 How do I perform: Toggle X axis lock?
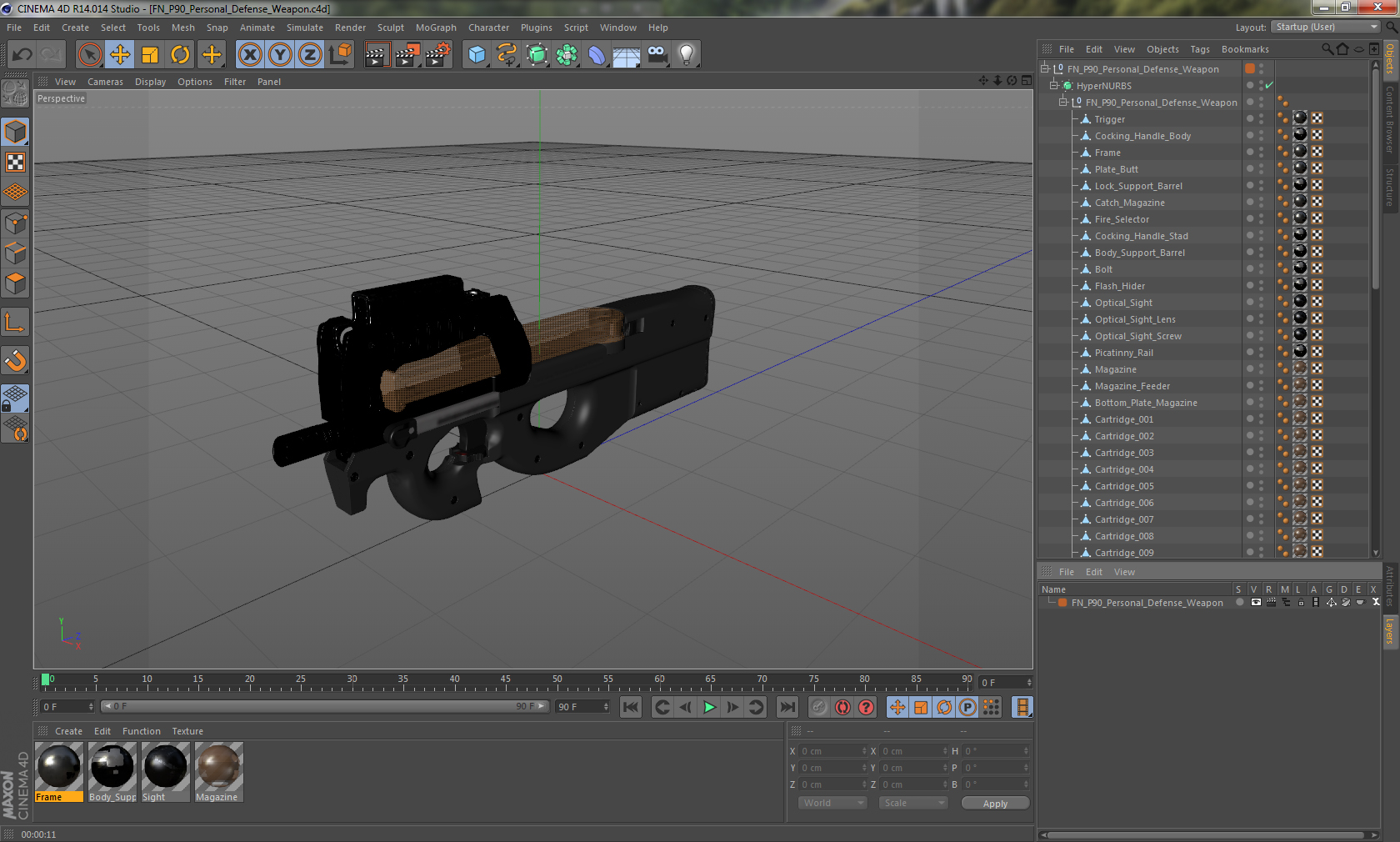coord(250,55)
